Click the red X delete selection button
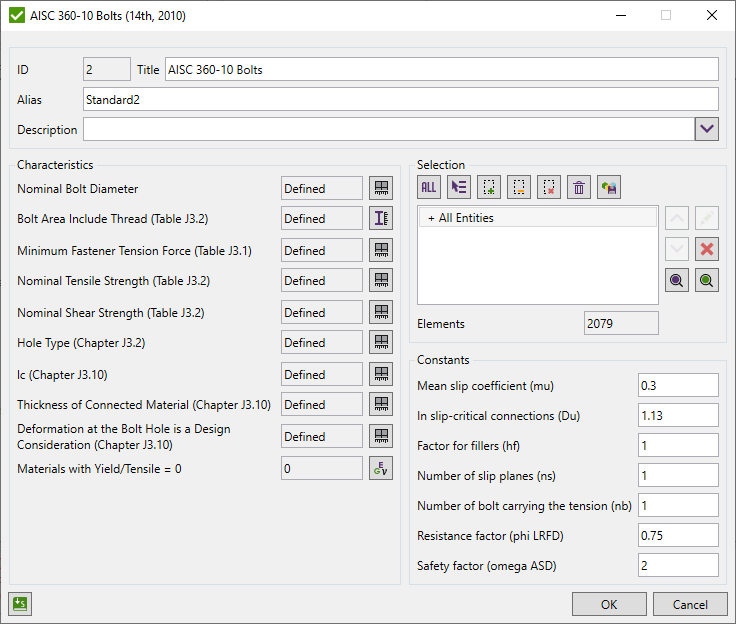The image size is (736, 624). 707,250
